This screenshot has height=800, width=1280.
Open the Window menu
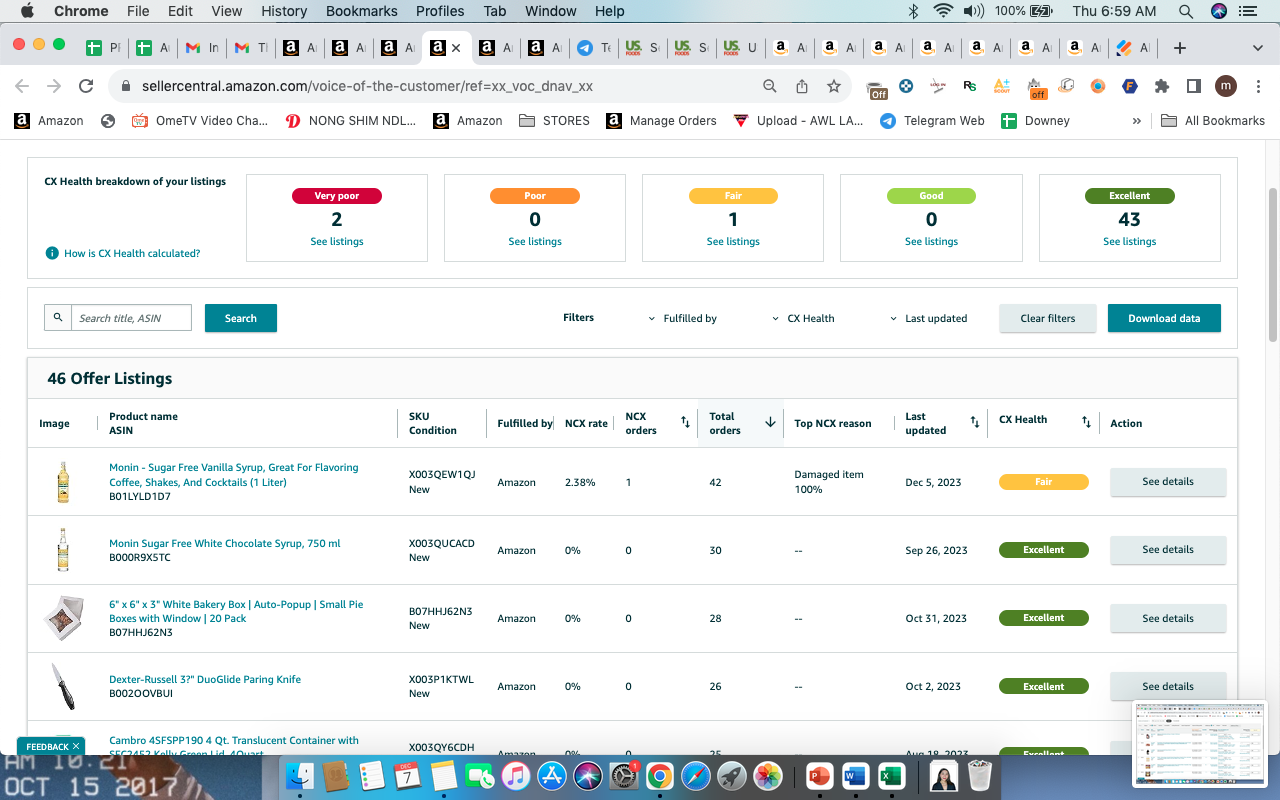550,11
